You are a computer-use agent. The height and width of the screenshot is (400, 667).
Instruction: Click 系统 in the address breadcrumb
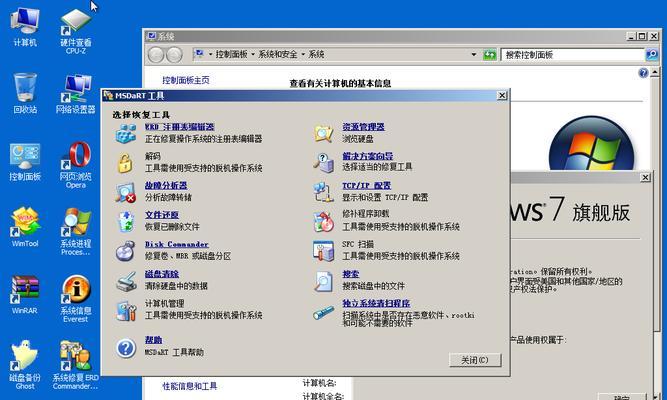[316, 54]
